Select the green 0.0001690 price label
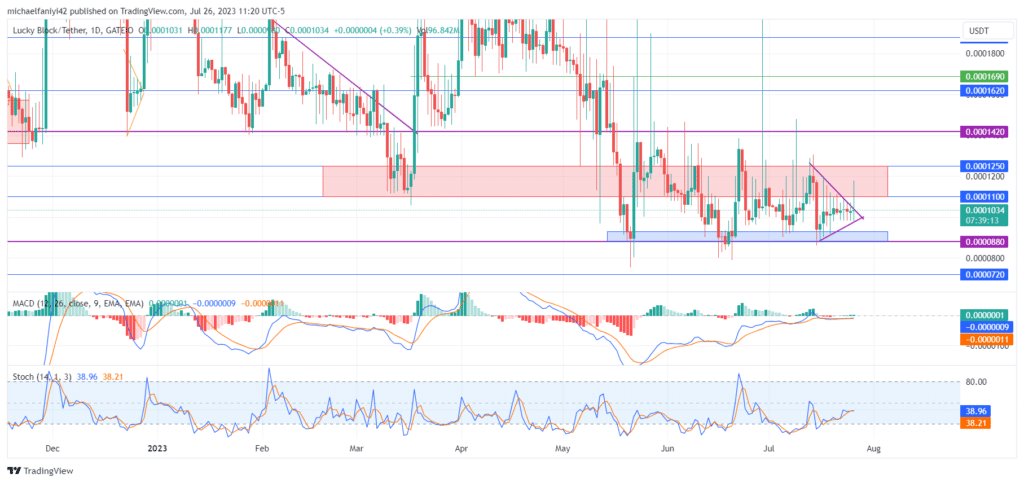The height and width of the screenshot is (483, 1024). pos(984,76)
